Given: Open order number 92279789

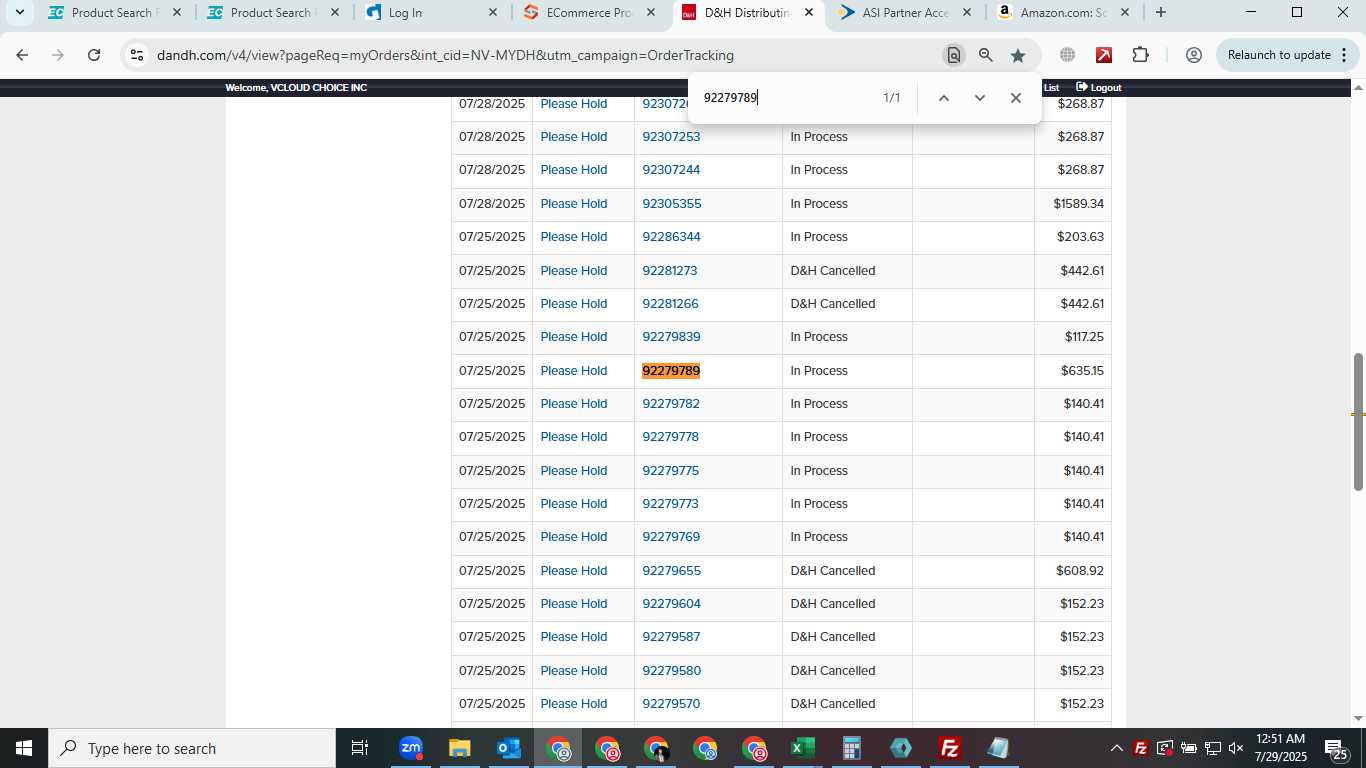Looking at the screenshot, I should click(671, 371).
